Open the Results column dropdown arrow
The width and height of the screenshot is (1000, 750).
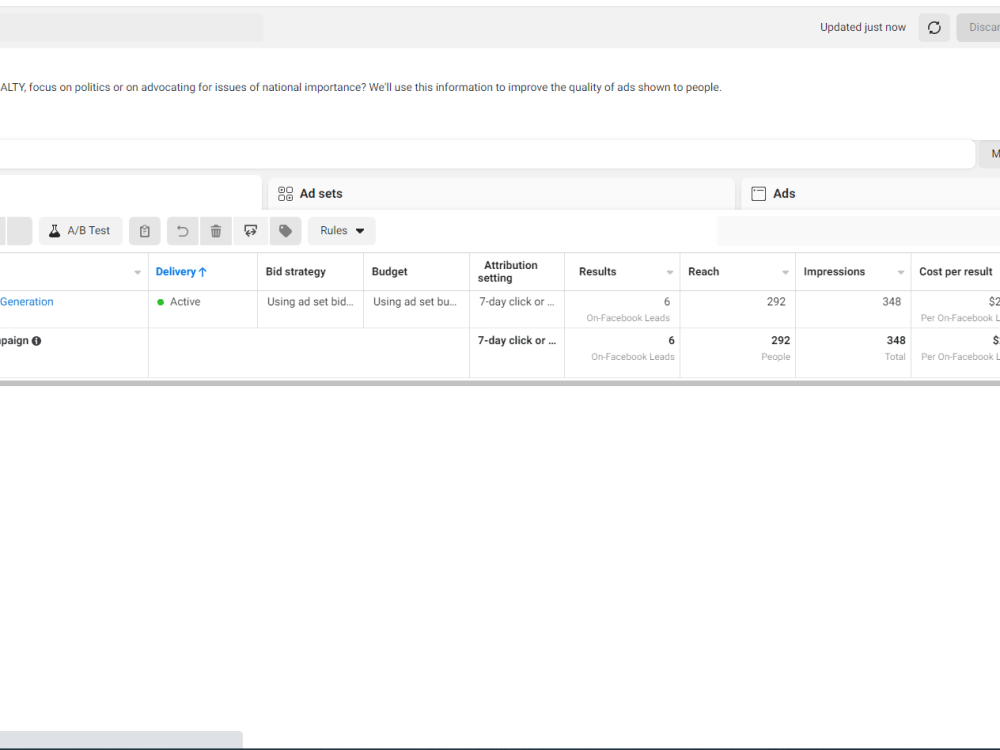pos(670,272)
